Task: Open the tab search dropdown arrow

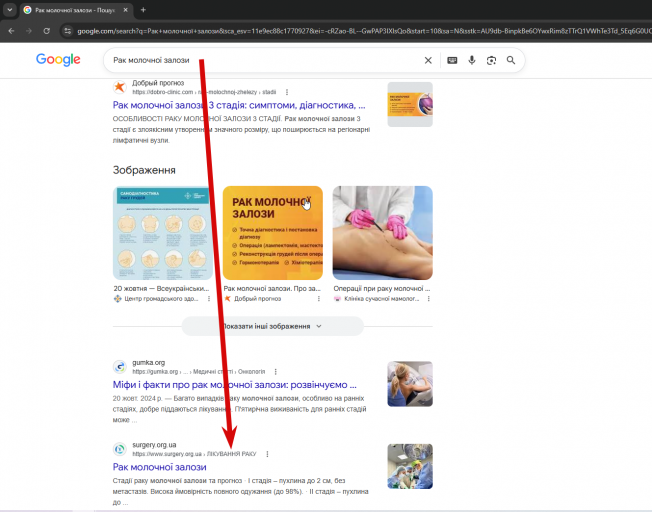Action: tap(9, 10)
